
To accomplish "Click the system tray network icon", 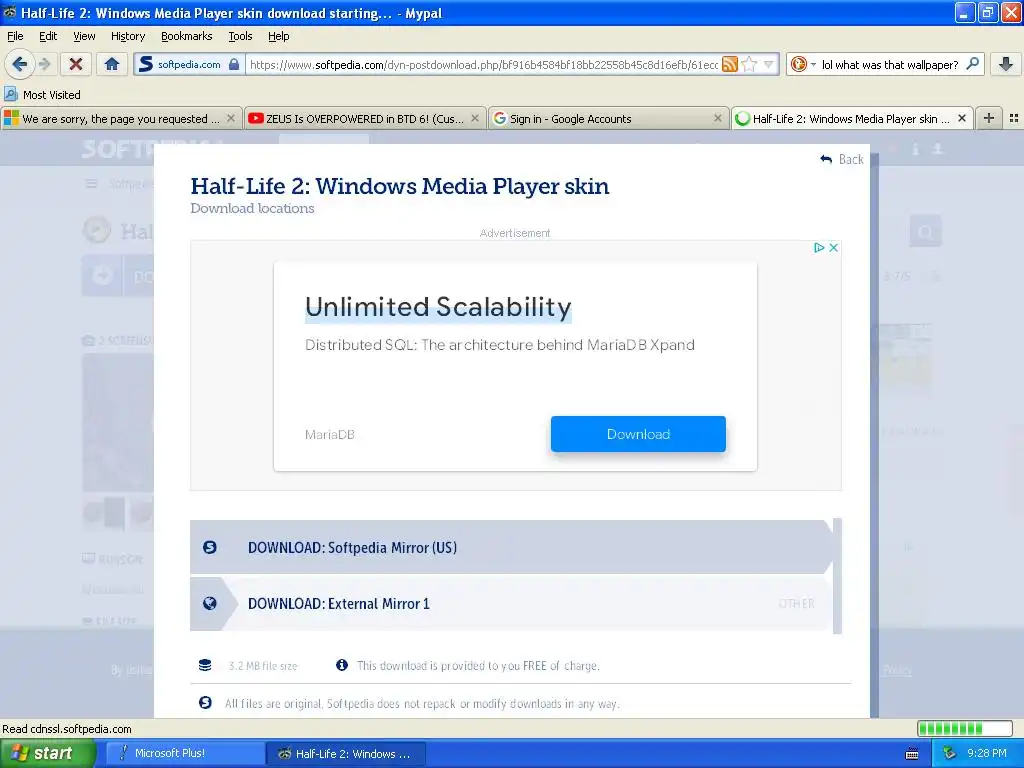I will 949,754.
